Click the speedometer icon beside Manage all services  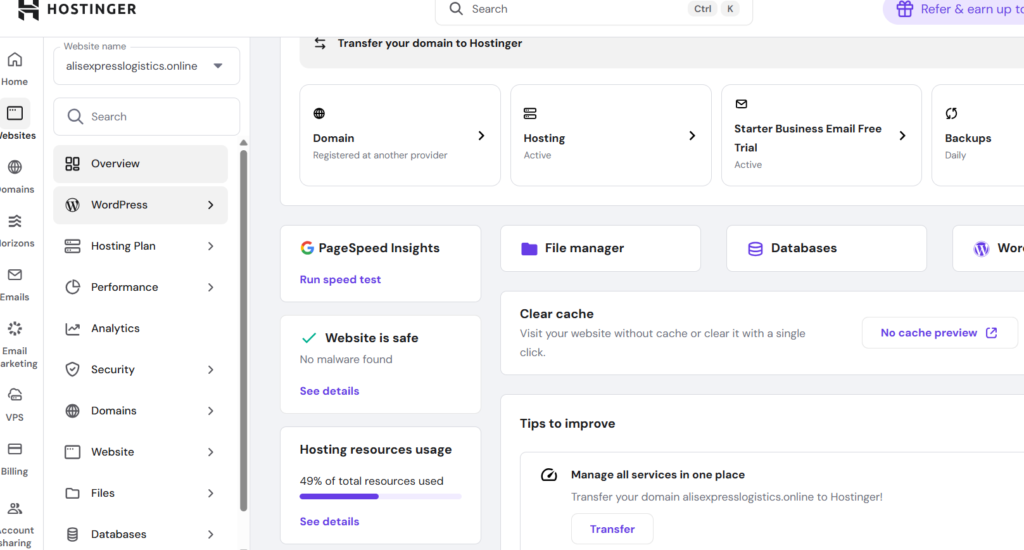point(549,475)
